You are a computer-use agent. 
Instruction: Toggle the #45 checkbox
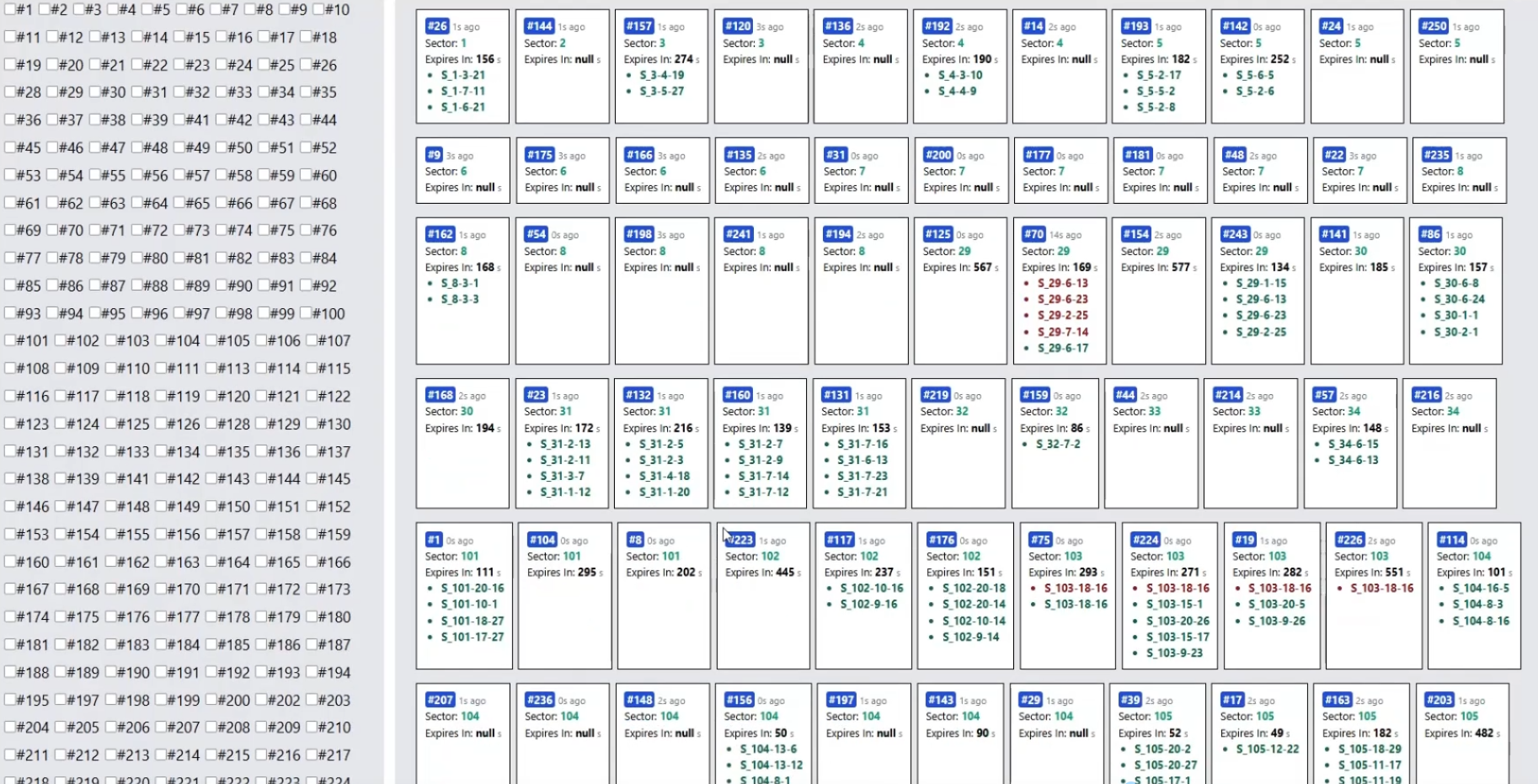tap(10, 147)
